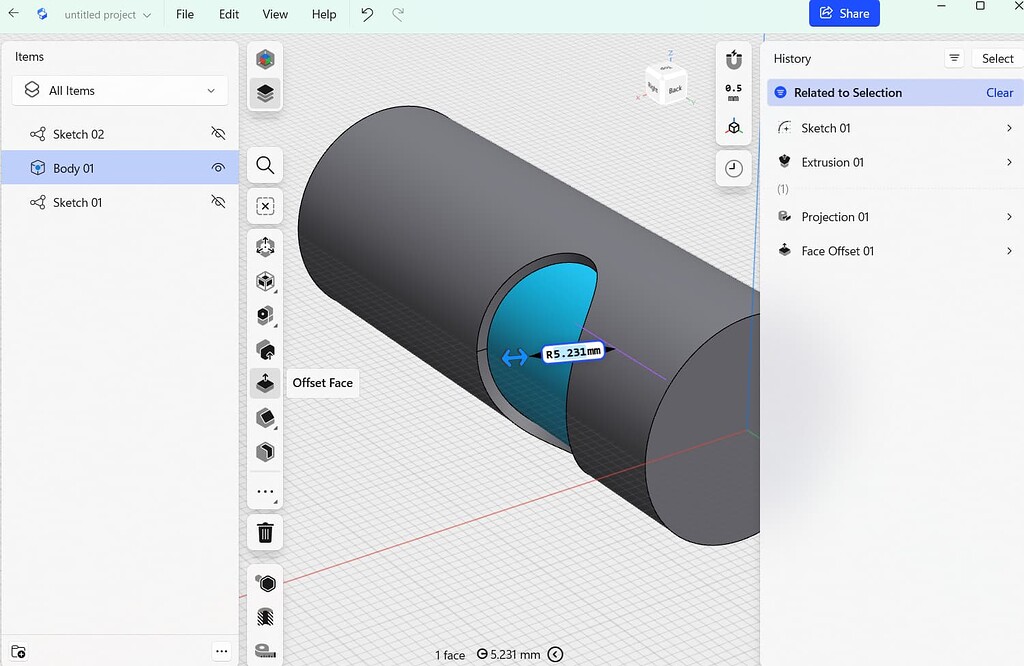Open the More tools ellipsis icon

tap(264, 491)
